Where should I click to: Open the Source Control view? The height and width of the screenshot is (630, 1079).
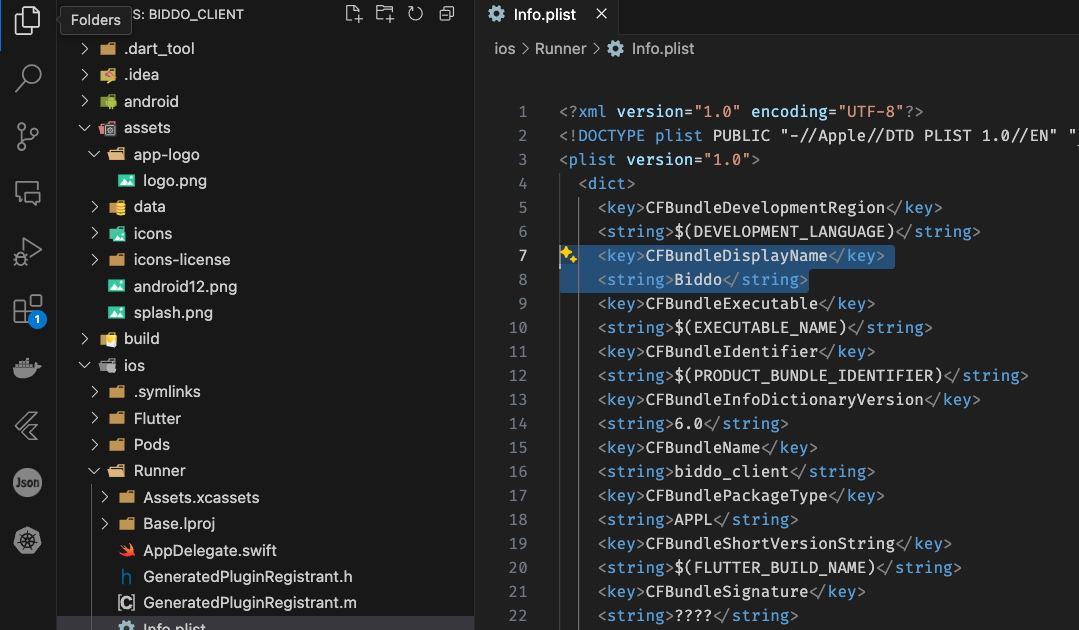pos(28,137)
